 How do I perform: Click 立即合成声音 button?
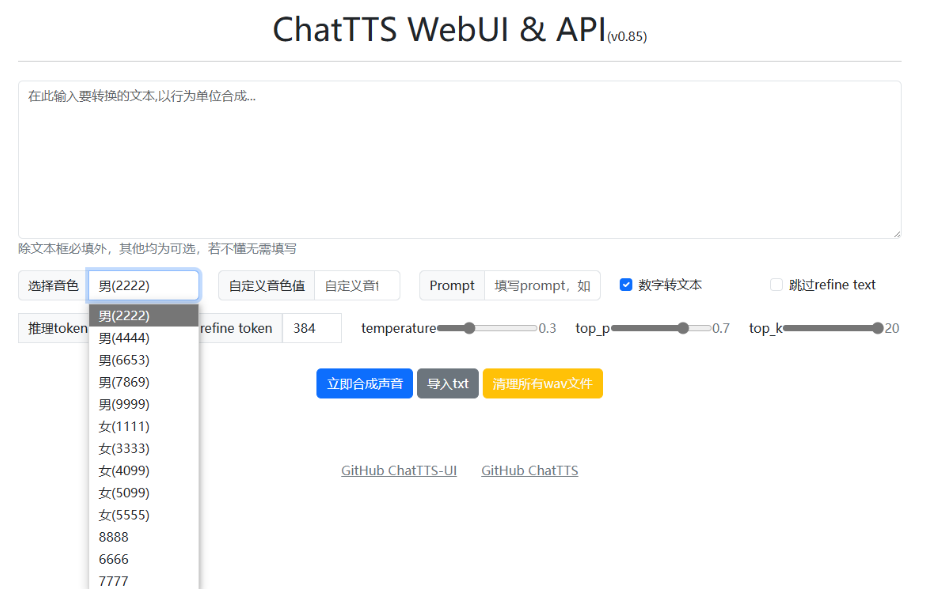[x=364, y=384]
